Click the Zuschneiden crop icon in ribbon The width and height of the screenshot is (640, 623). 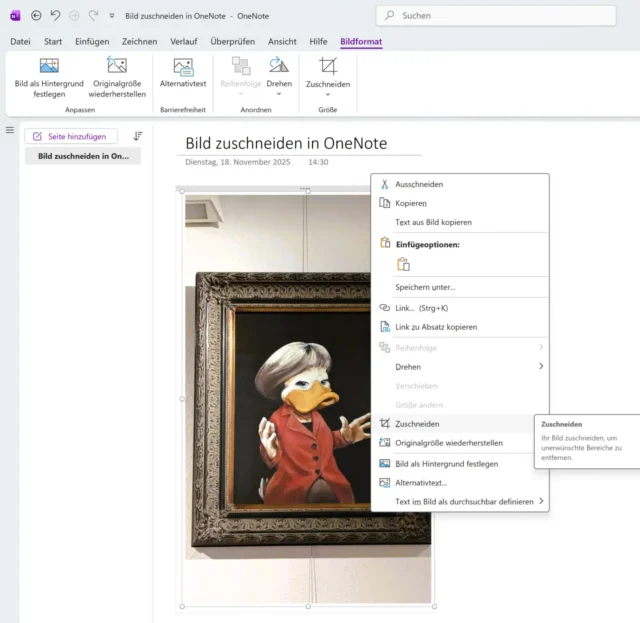328,66
